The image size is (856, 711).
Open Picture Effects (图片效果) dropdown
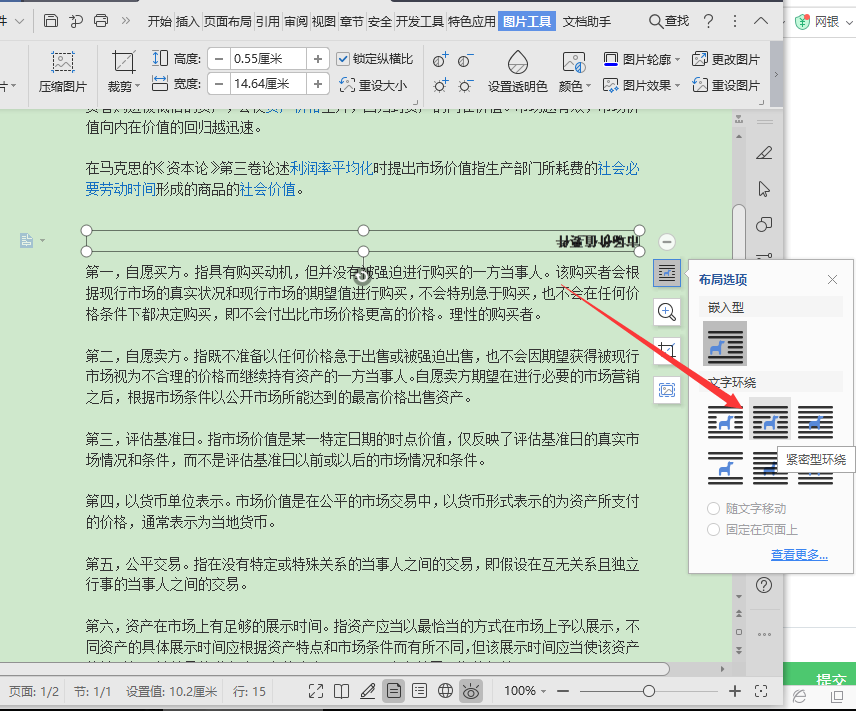(x=641, y=85)
